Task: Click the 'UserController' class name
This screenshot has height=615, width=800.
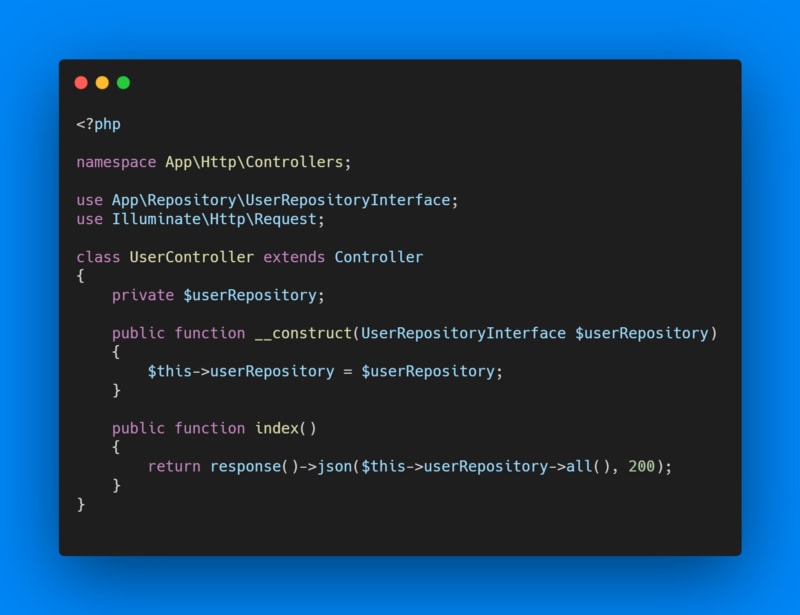Action: click(191, 257)
